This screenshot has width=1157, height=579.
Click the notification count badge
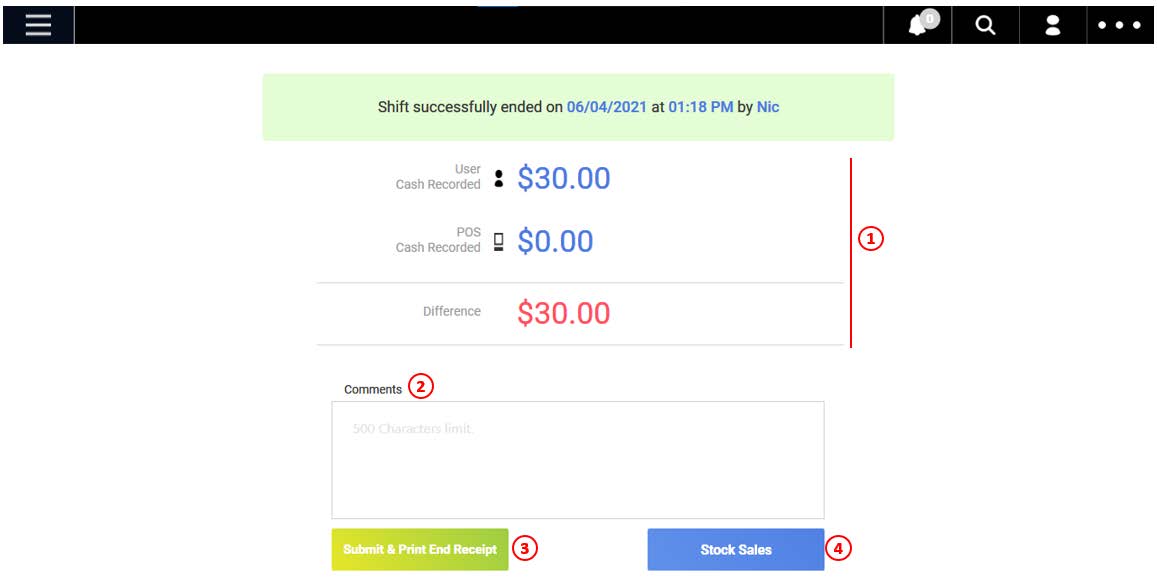pyautogui.click(x=930, y=18)
